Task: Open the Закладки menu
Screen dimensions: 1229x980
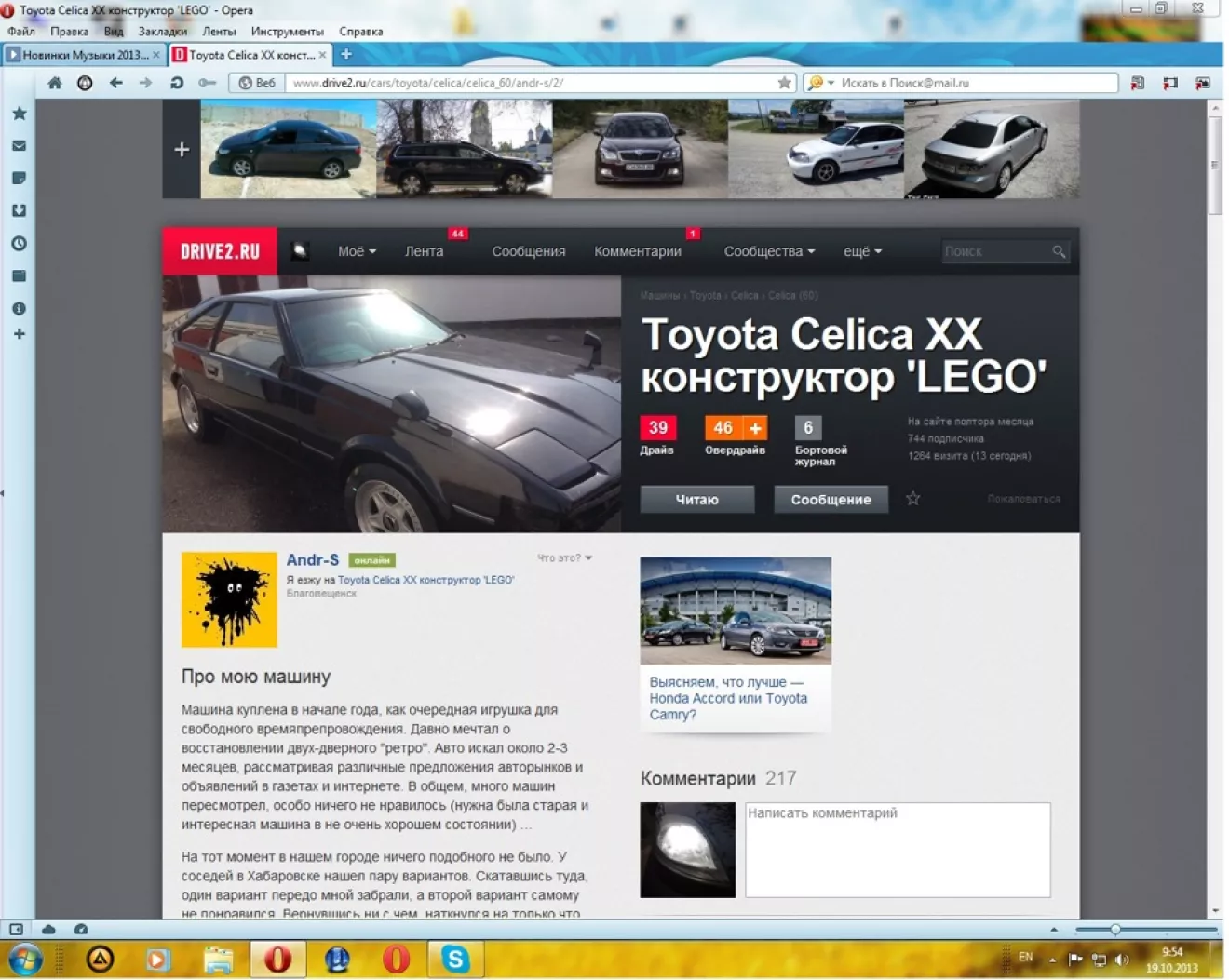Action: pos(162,32)
